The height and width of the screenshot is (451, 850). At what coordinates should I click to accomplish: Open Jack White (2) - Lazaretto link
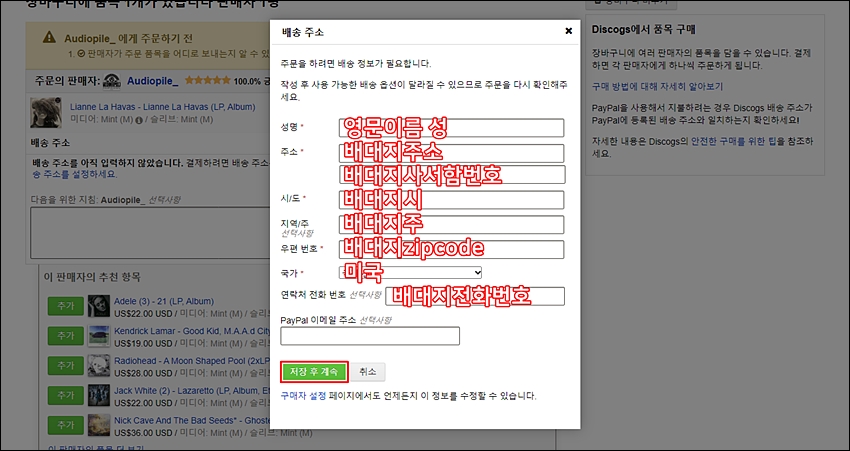pyautogui.click(x=192, y=391)
